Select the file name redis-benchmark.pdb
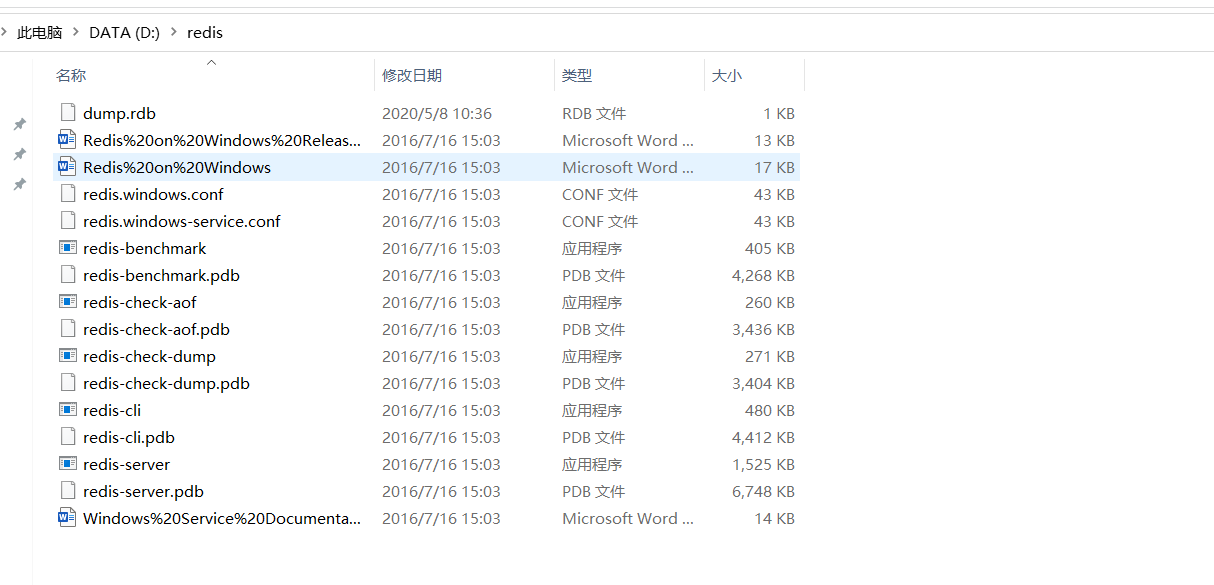The width and height of the screenshot is (1214, 585). [161, 275]
